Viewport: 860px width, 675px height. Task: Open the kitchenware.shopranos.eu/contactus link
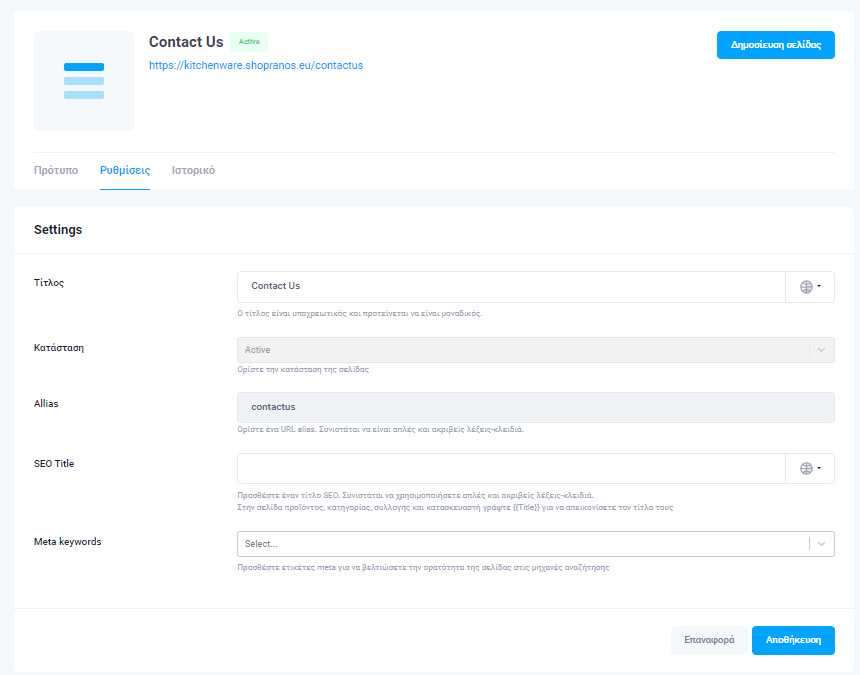tap(256, 65)
